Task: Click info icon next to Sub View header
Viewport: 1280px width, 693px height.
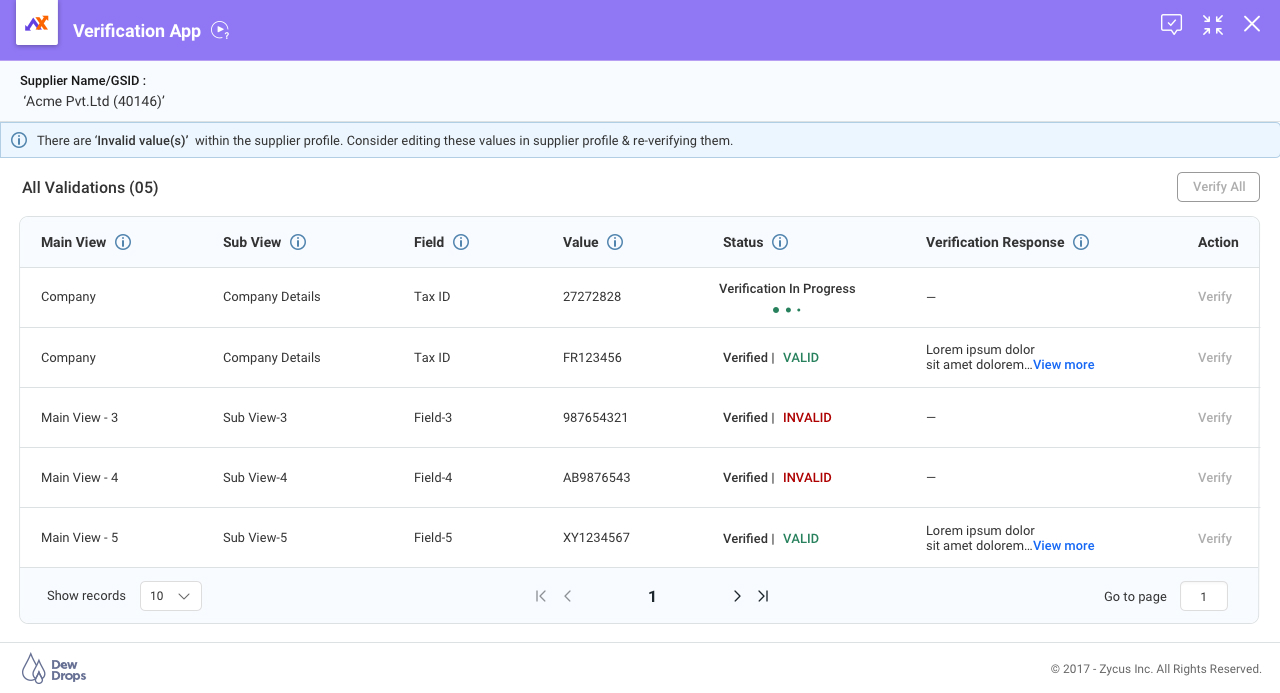Action: [x=298, y=242]
